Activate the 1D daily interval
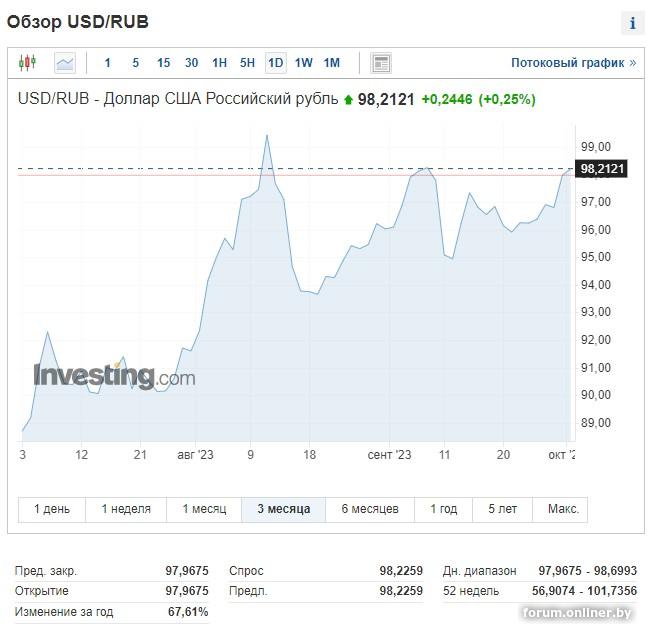 point(275,63)
